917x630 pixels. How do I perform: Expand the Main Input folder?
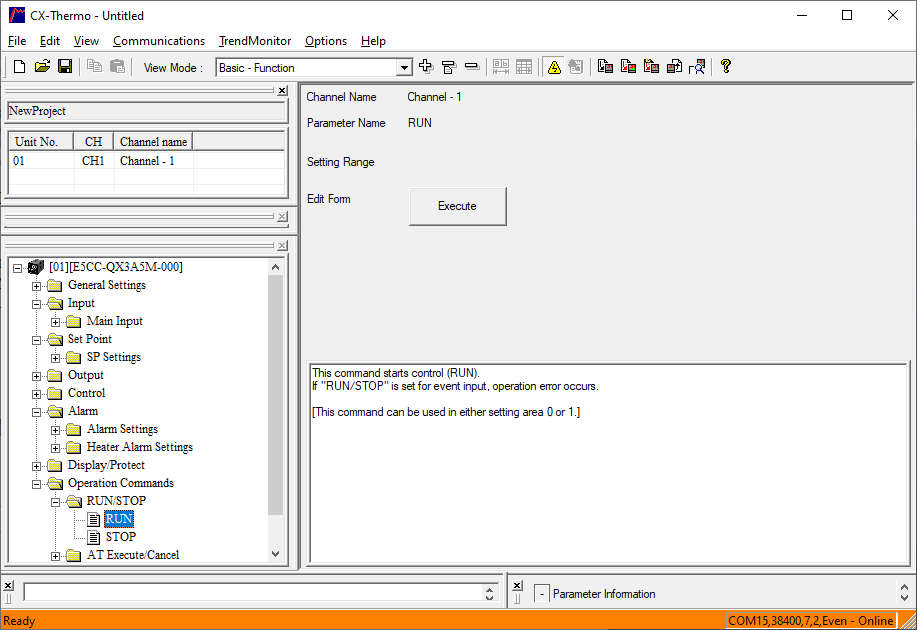(55, 322)
